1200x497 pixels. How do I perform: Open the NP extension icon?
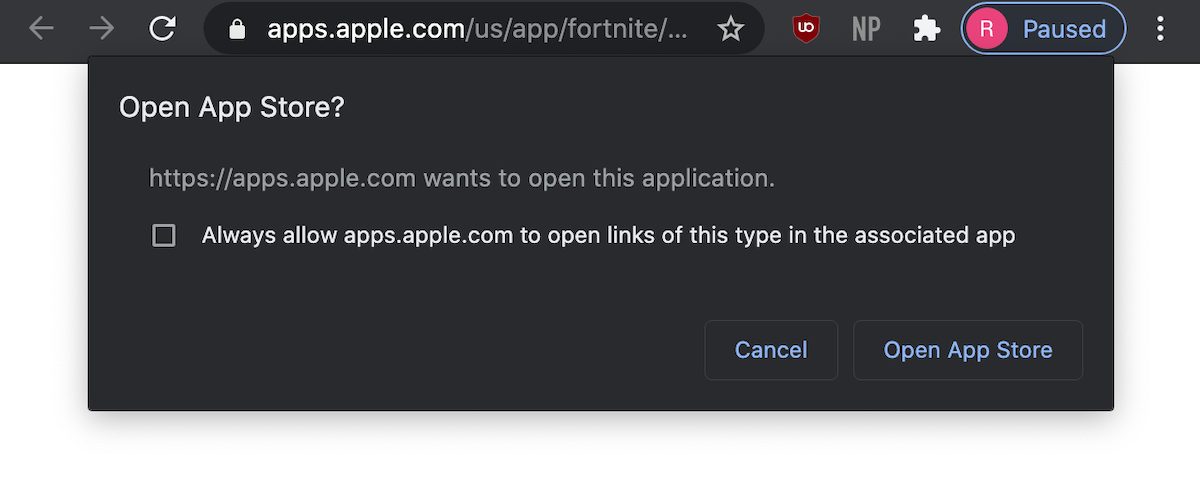click(x=866, y=29)
